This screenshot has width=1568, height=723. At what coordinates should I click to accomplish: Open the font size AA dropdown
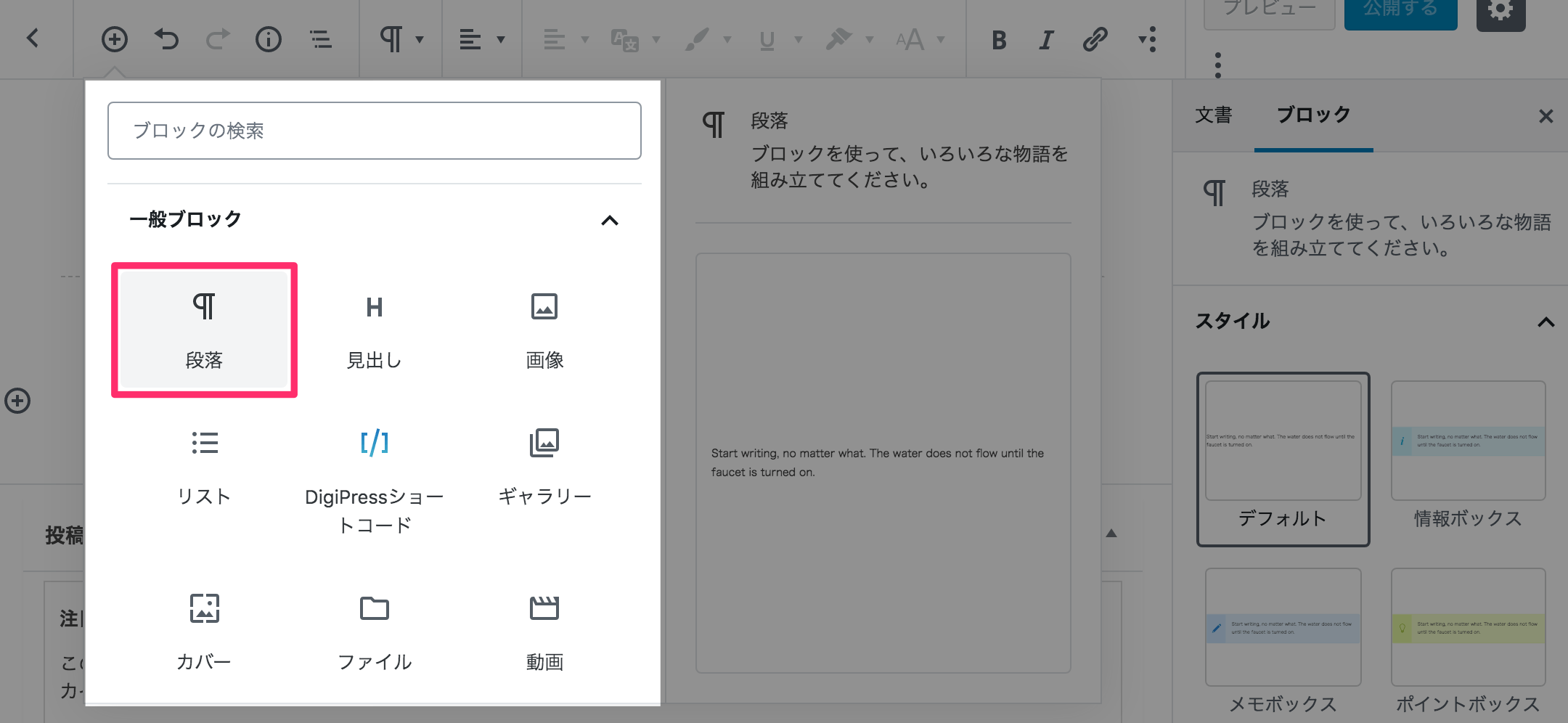(920, 39)
